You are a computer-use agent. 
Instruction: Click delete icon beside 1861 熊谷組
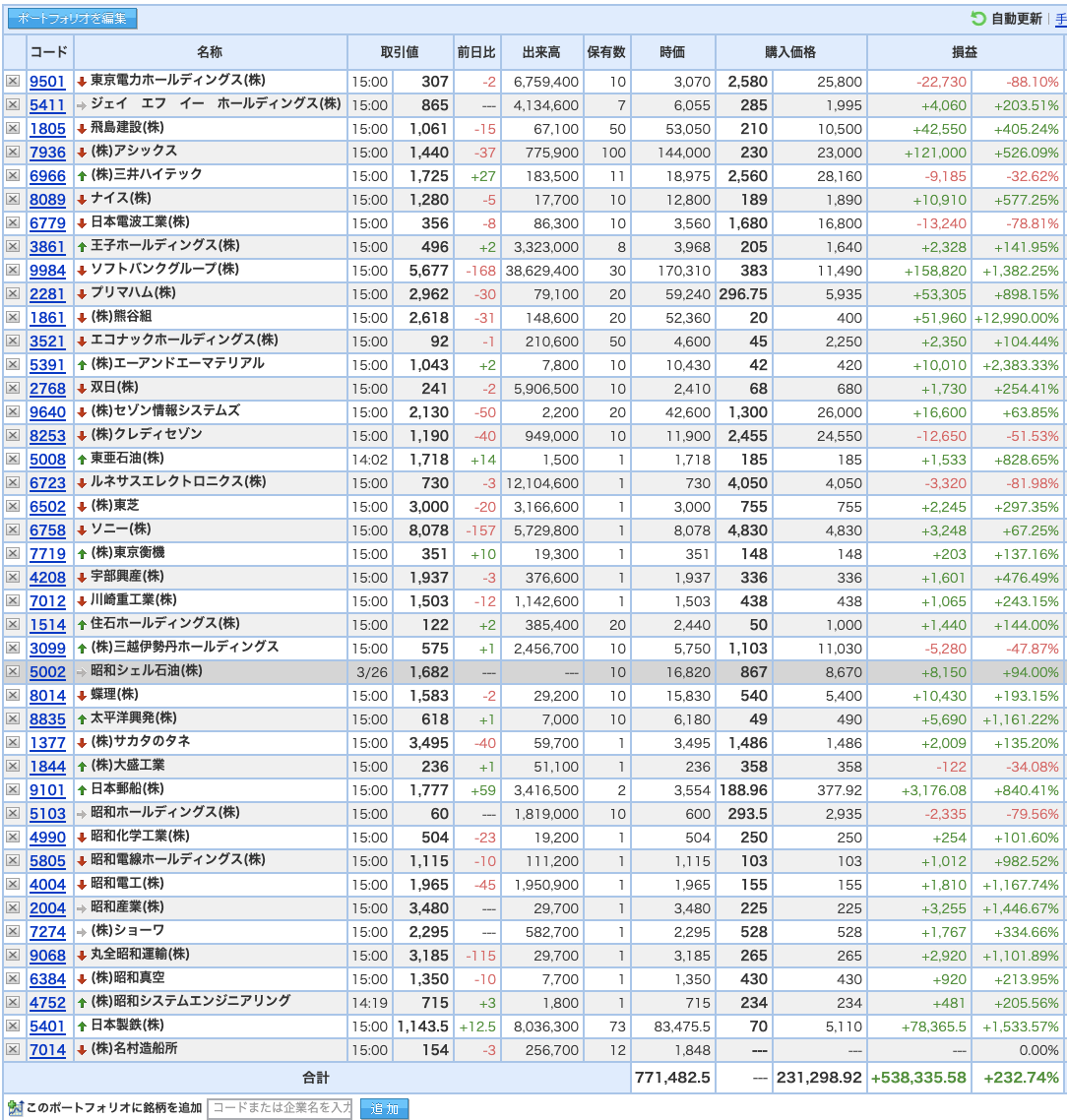pyautogui.click(x=13, y=317)
